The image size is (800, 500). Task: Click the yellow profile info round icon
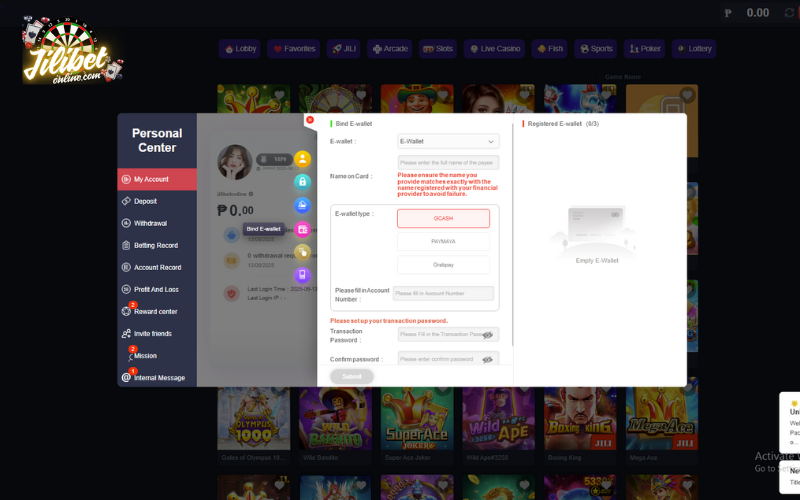(x=302, y=159)
